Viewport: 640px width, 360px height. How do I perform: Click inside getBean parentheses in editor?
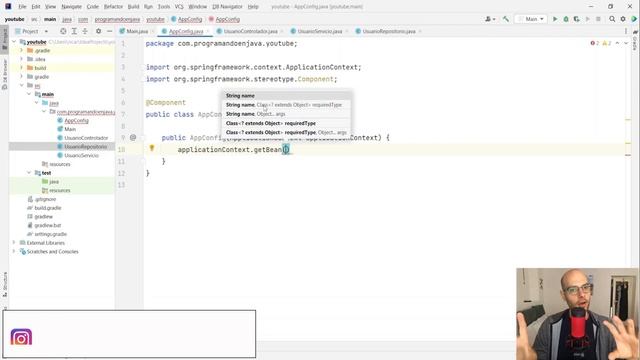(x=286, y=150)
